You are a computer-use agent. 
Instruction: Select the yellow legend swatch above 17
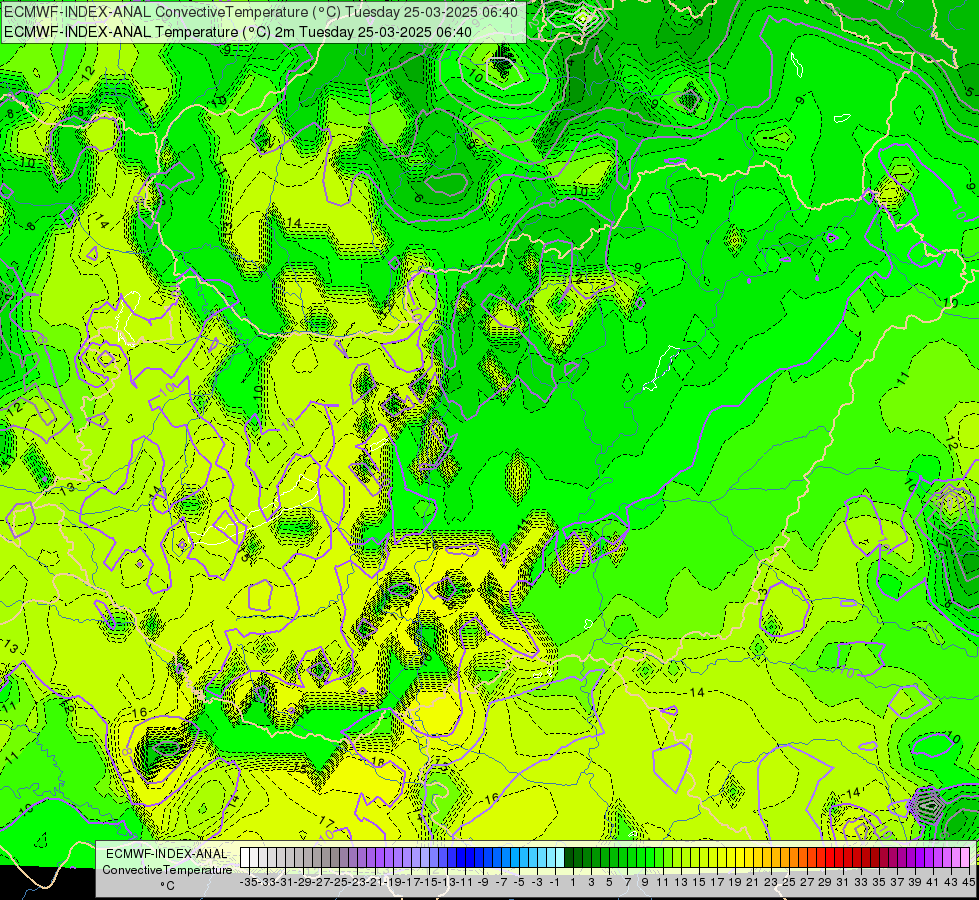click(713, 857)
